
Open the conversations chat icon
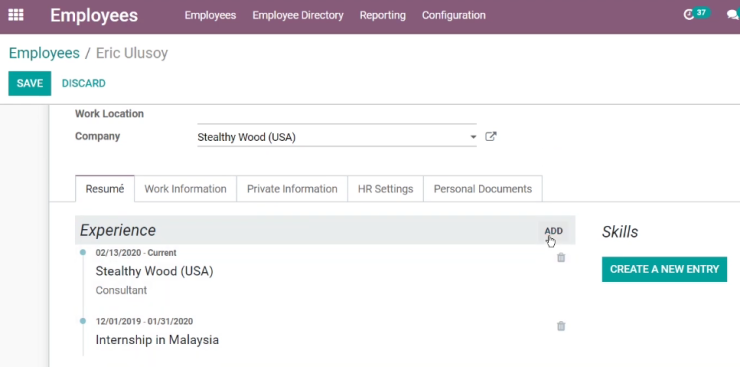tap(733, 15)
